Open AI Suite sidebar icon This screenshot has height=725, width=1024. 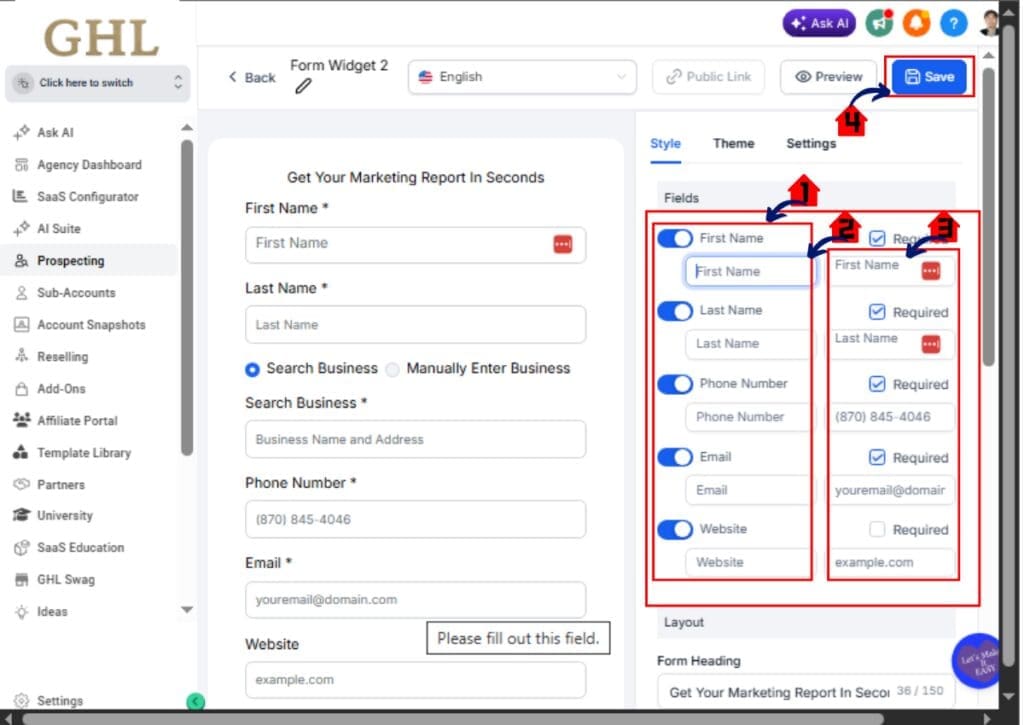22,229
